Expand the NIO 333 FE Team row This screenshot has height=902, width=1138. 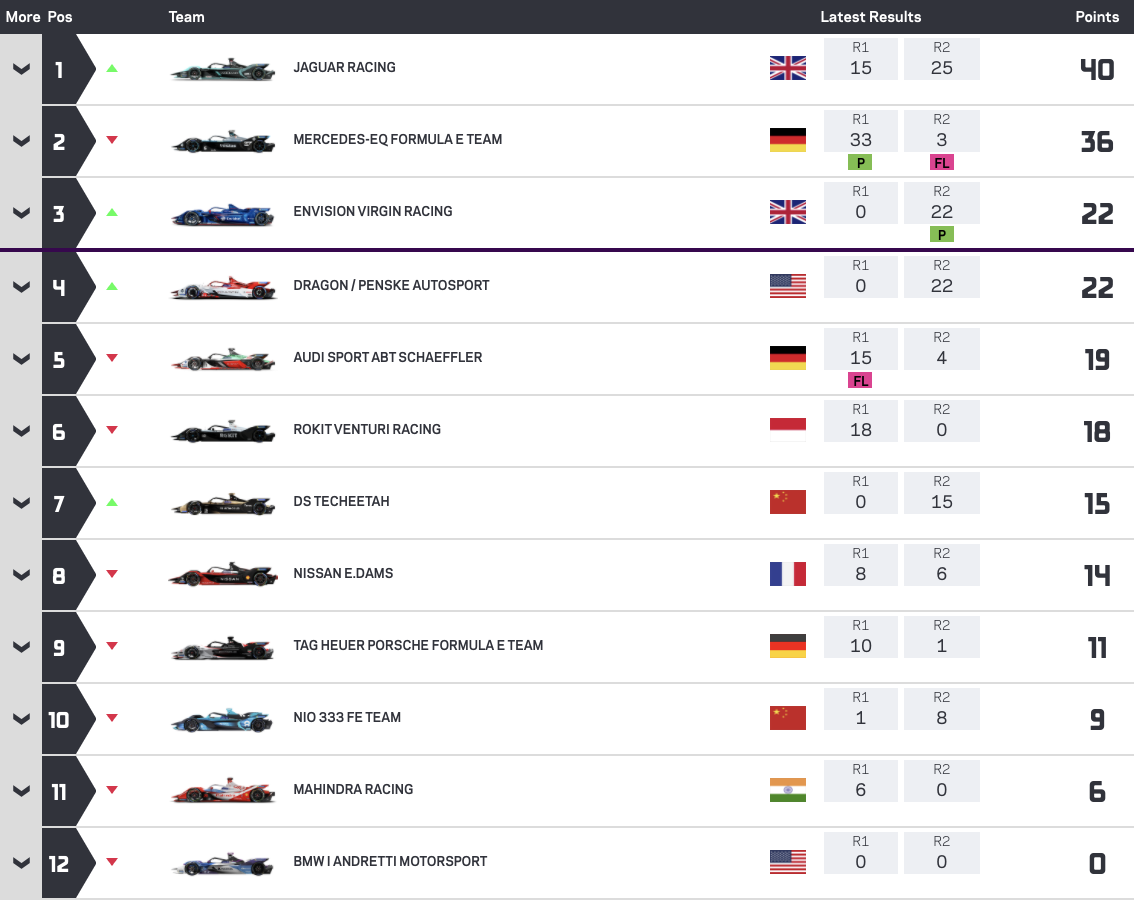[x=21, y=718]
